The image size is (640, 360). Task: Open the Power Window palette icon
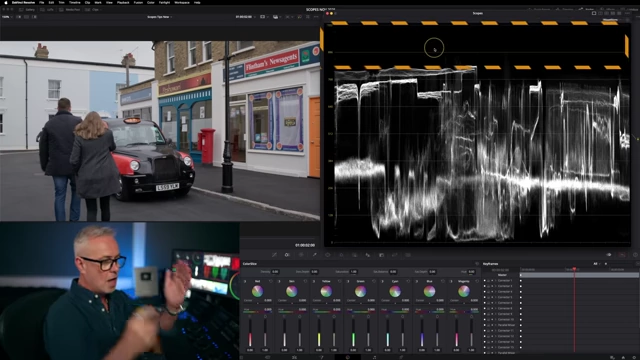(328, 255)
